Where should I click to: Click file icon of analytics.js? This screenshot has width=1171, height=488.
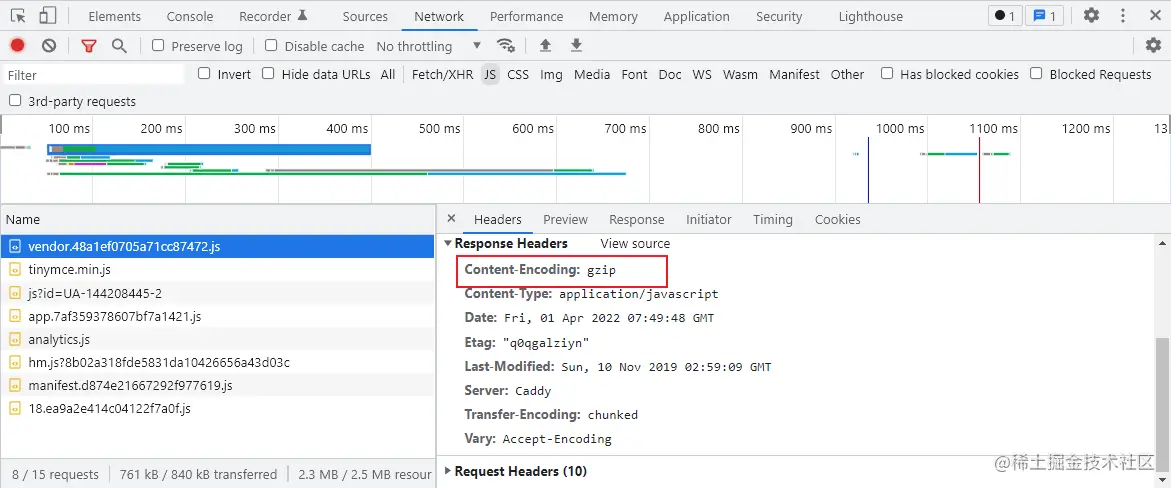point(15,339)
